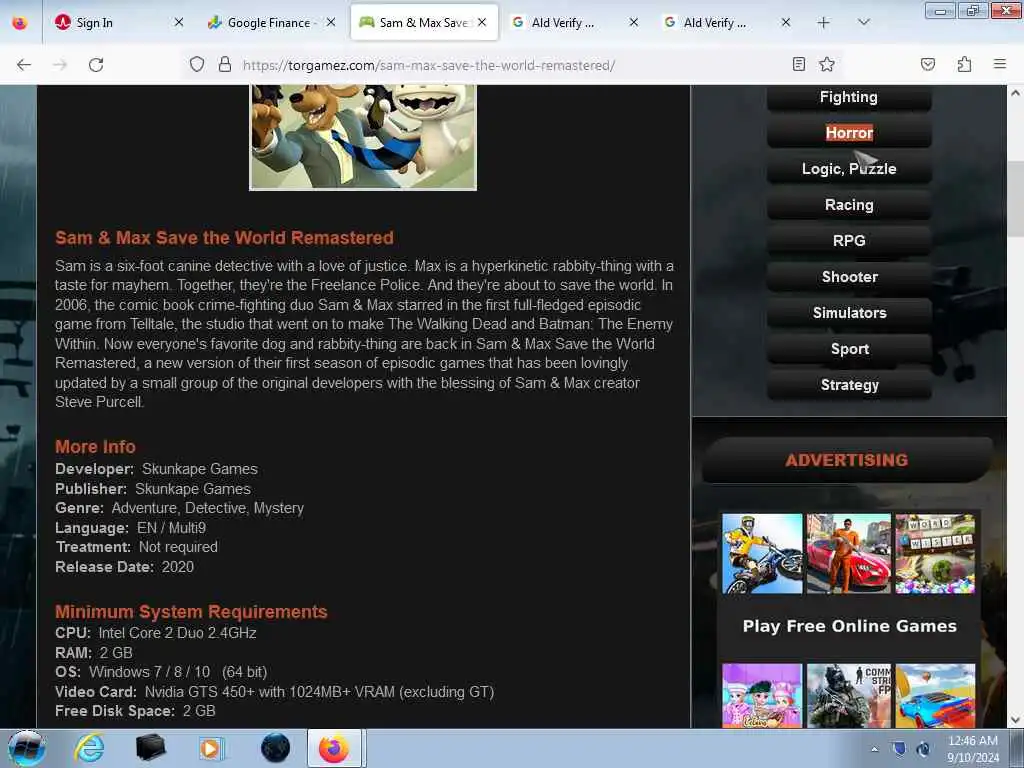Open the Horror category

click(849, 133)
